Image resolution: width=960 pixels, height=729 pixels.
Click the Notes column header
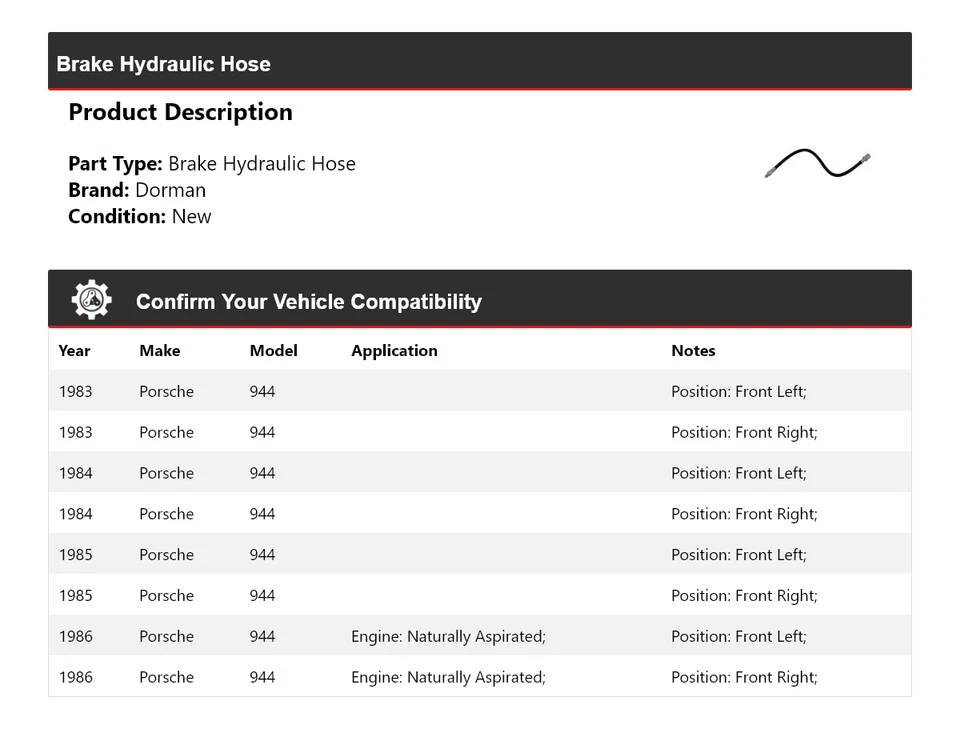coord(693,351)
